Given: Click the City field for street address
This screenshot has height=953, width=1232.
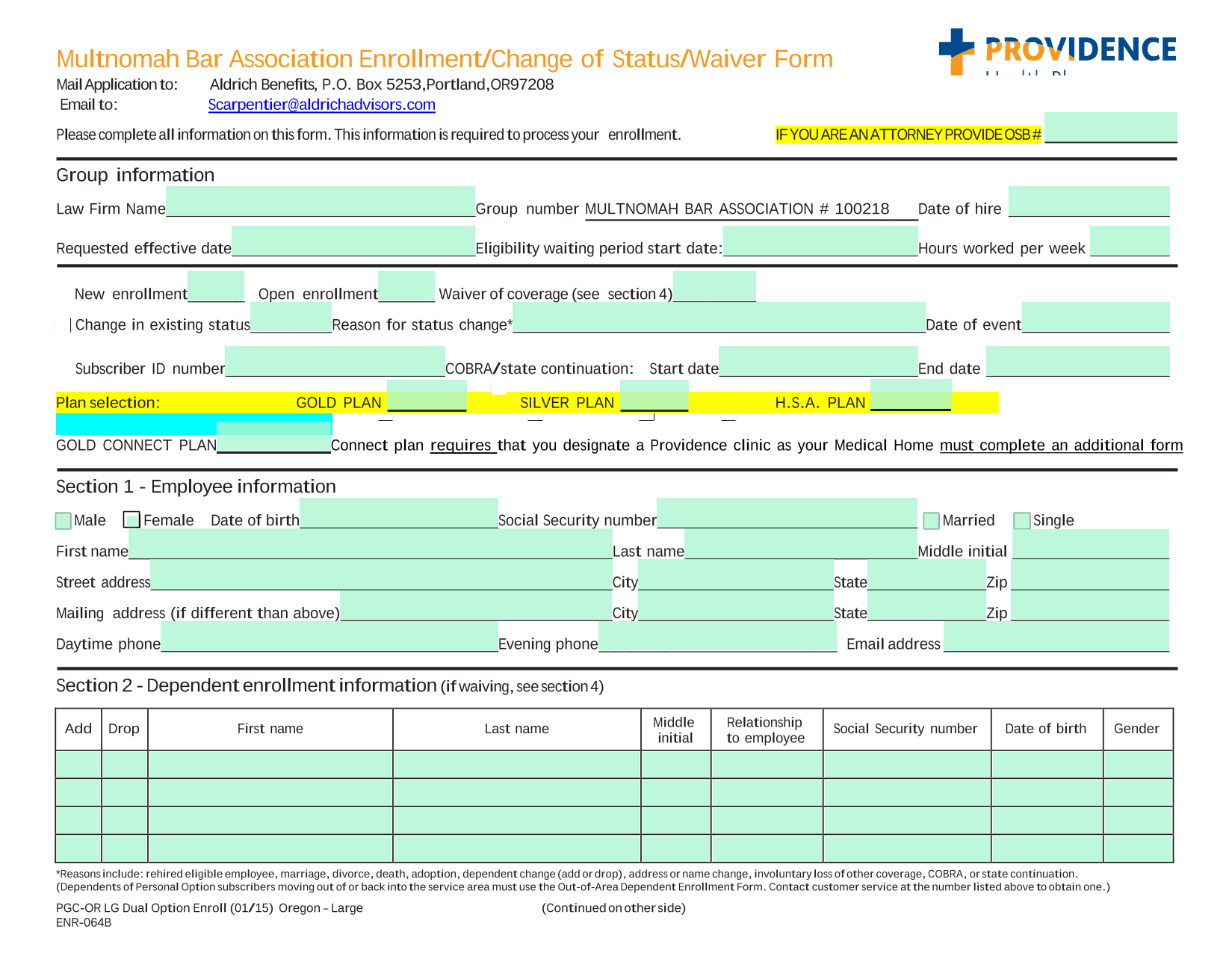Looking at the screenshot, I should [736, 575].
